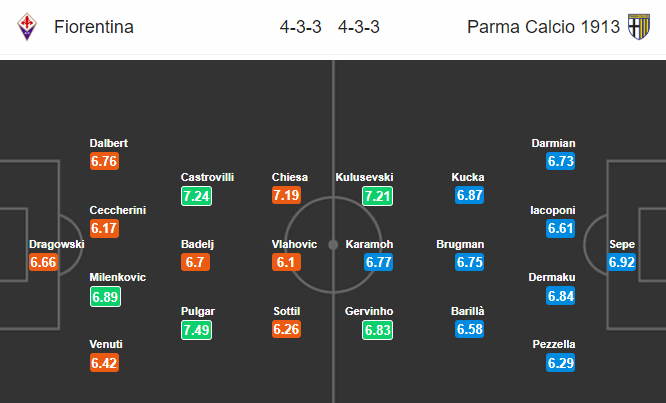Click player name Gervinho
This screenshot has height=403, width=666.
pyautogui.click(x=369, y=311)
